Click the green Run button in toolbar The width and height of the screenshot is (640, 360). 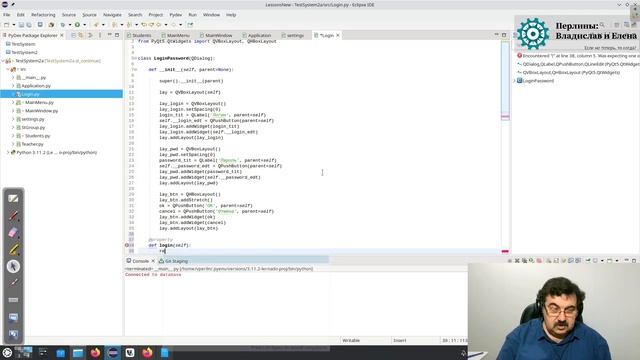click(77, 25)
